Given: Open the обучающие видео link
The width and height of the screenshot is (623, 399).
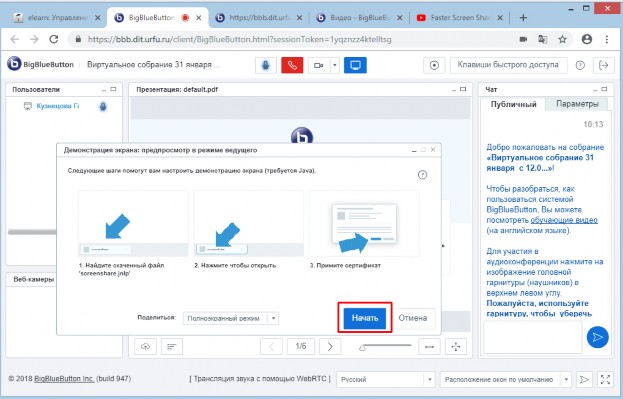Looking at the screenshot, I should pos(564,220).
